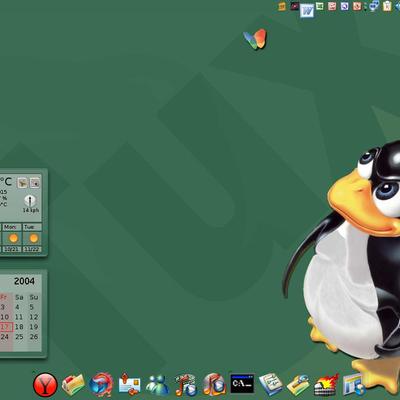400x400 pixels.
Task: Select the highlighted 17 in the calendar
Action: pos(5,327)
